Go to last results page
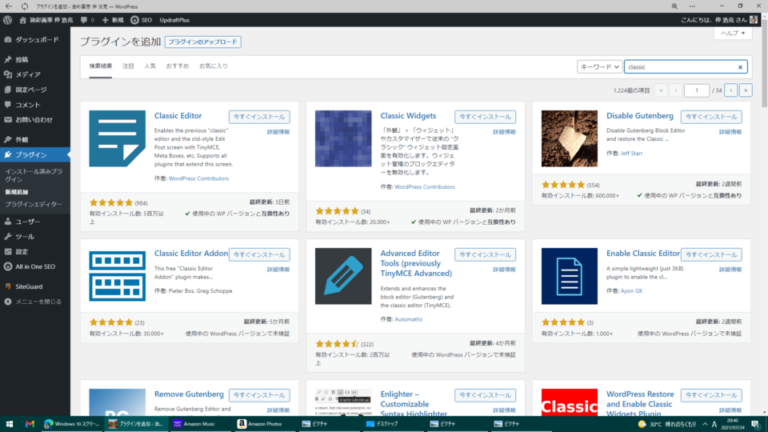This screenshot has width=768, height=432. [x=745, y=91]
